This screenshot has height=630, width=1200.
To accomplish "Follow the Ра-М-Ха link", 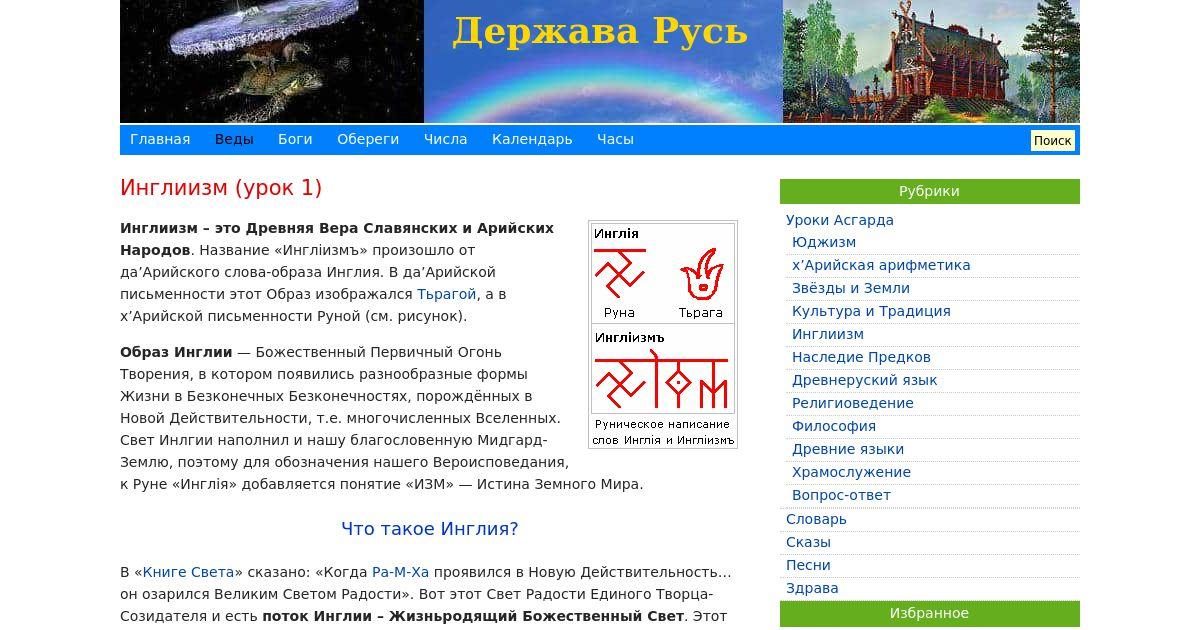I will (400, 572).
